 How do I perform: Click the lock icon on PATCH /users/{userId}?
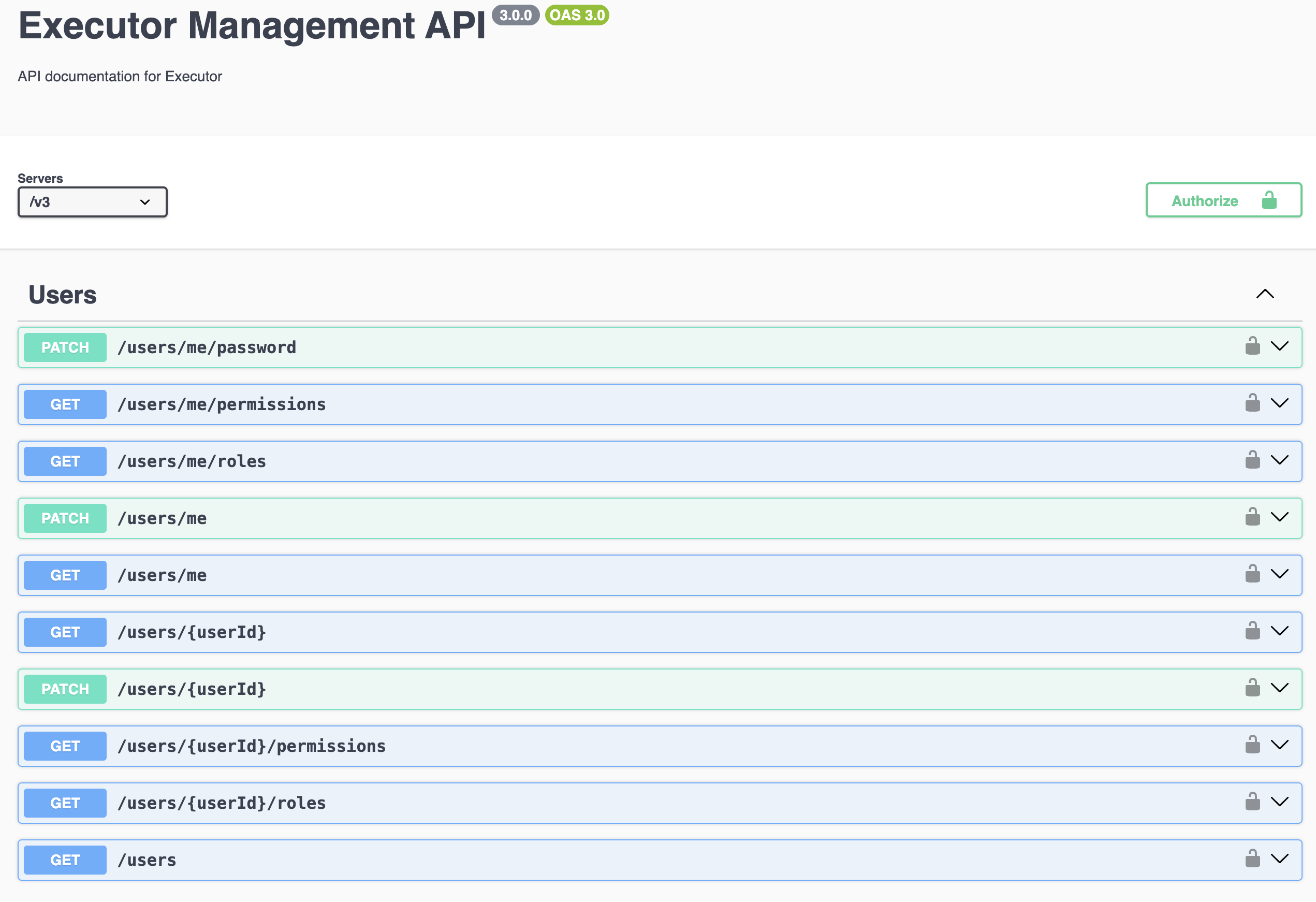click(x=1252, y=689)
